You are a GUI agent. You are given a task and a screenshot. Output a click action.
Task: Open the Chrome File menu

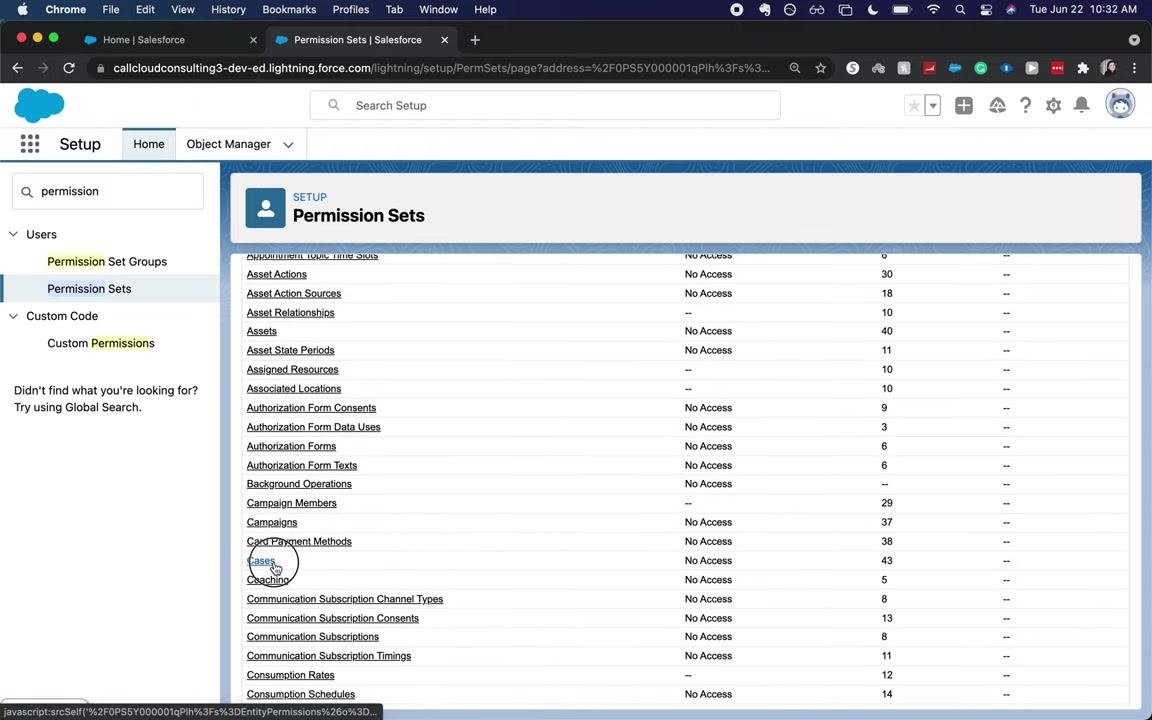[110, 10]
